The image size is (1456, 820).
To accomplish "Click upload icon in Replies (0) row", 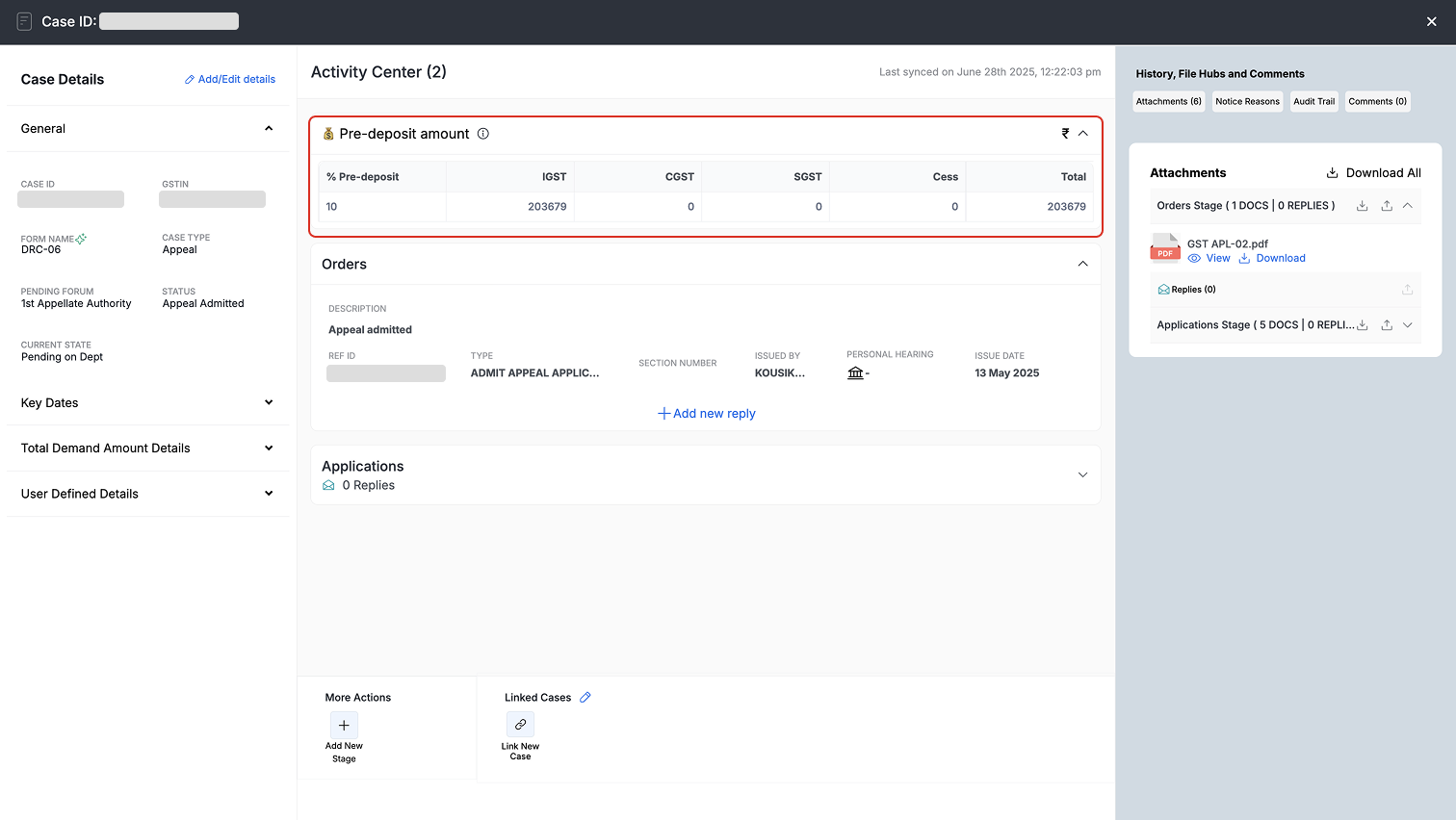I will (x=1407, y=289).
